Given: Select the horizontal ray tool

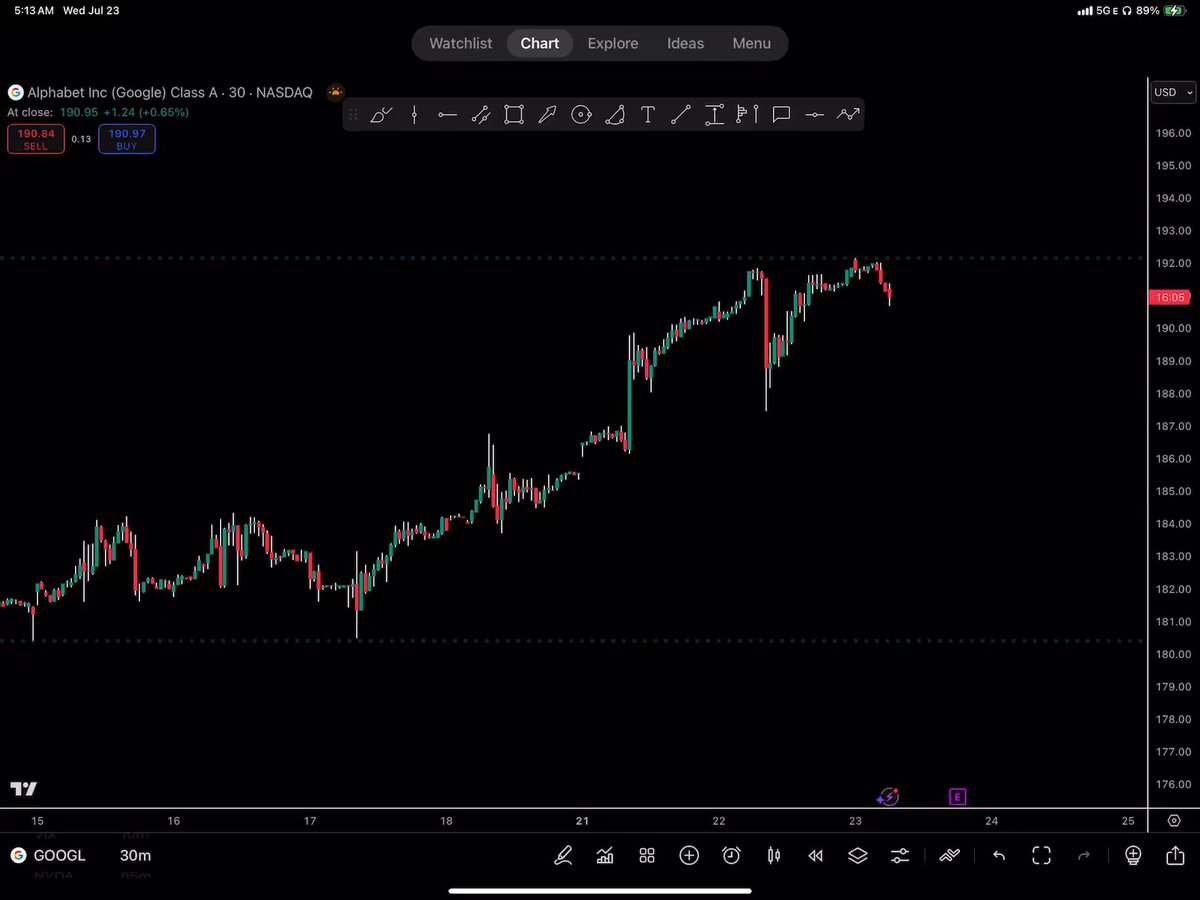Looking at the screenshot, I should click(447, 115).
